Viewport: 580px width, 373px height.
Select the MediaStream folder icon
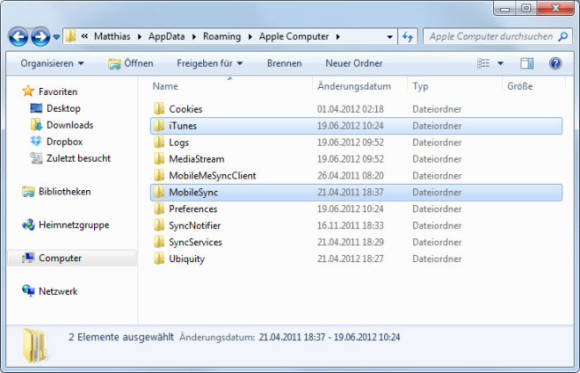(159, 159)
